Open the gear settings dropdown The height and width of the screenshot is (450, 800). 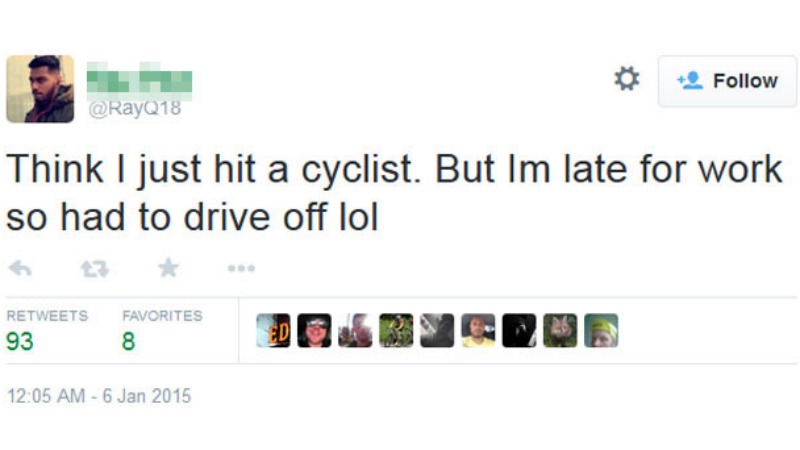coord(627,79)
